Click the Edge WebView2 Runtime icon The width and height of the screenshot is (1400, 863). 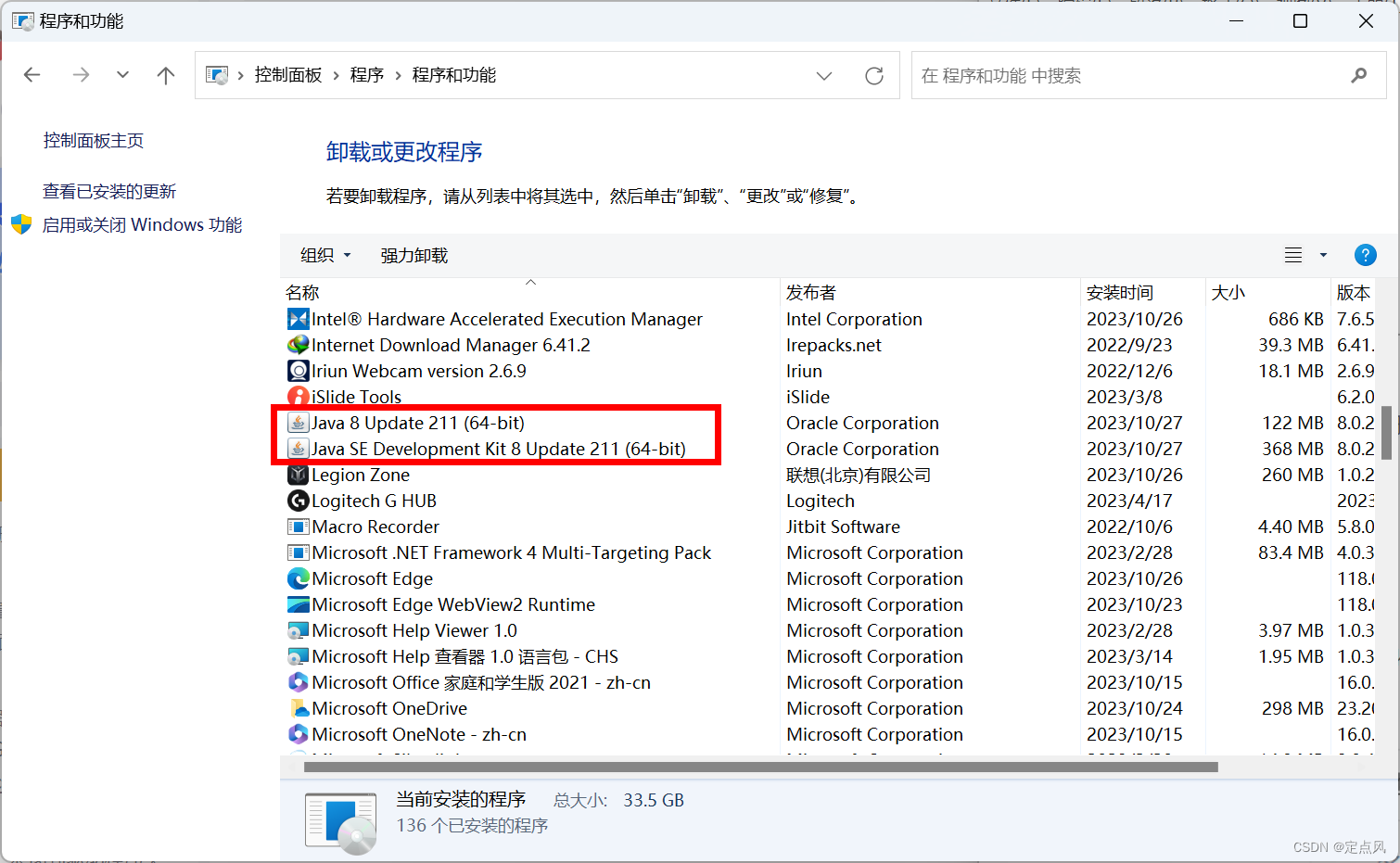298,605
